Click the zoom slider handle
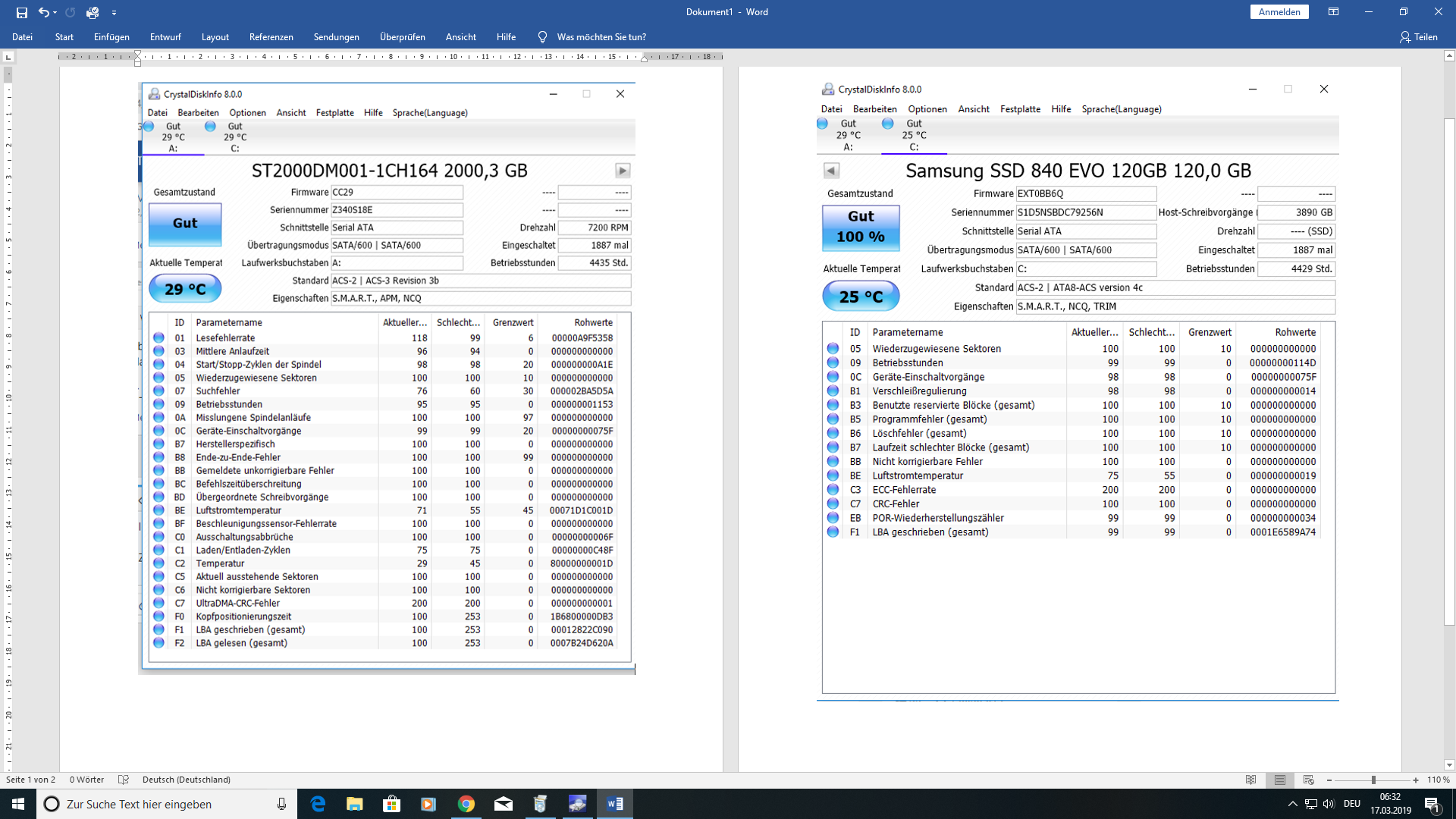 point(1373,780)
